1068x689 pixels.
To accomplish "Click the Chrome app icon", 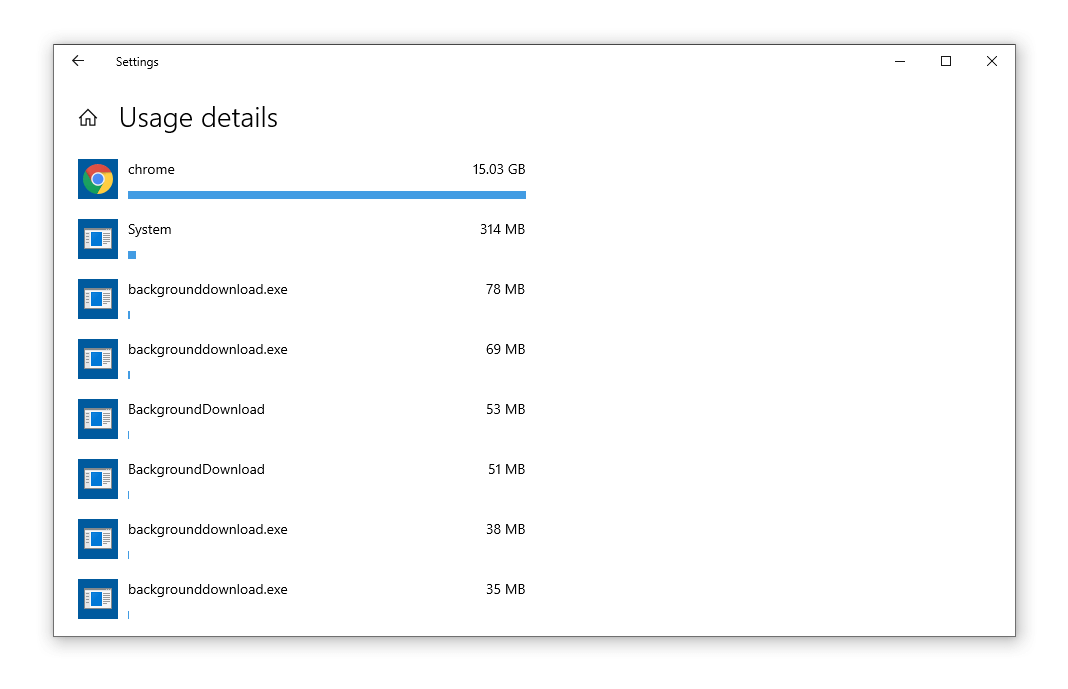I will (x=98, y=179).
